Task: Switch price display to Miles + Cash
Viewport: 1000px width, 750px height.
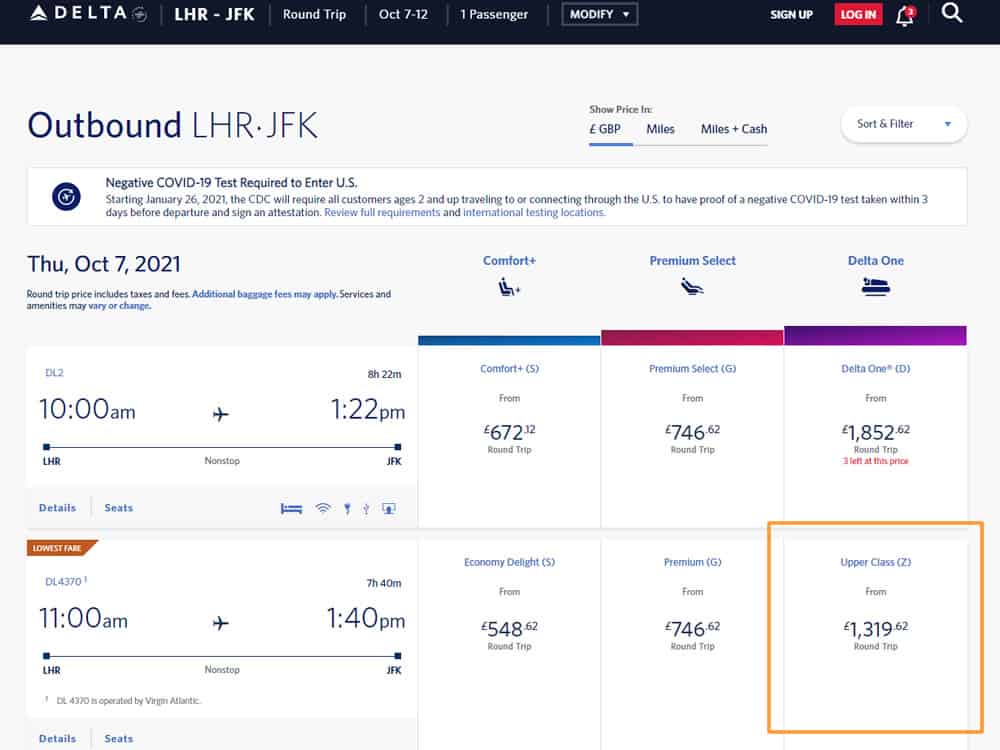Action: (733, 129)
